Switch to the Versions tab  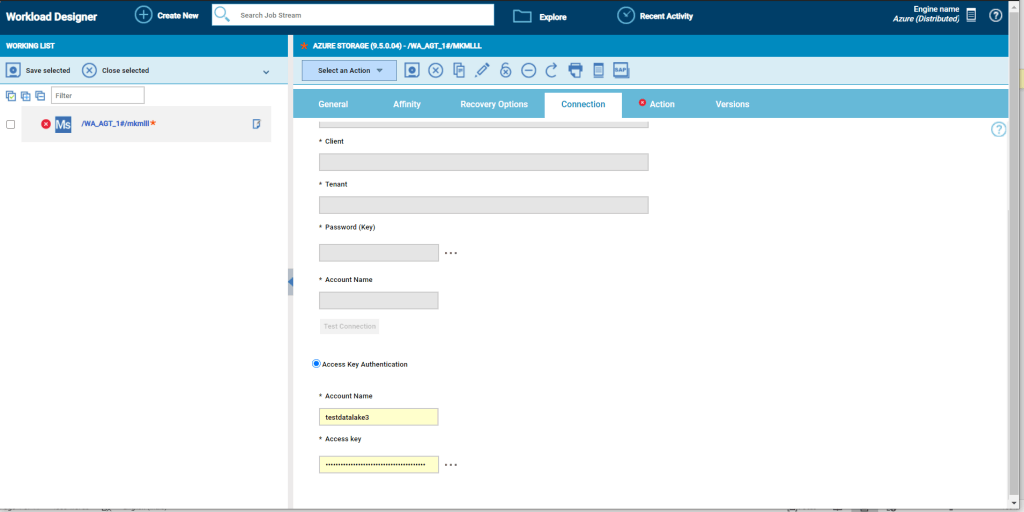click(732, 104)
